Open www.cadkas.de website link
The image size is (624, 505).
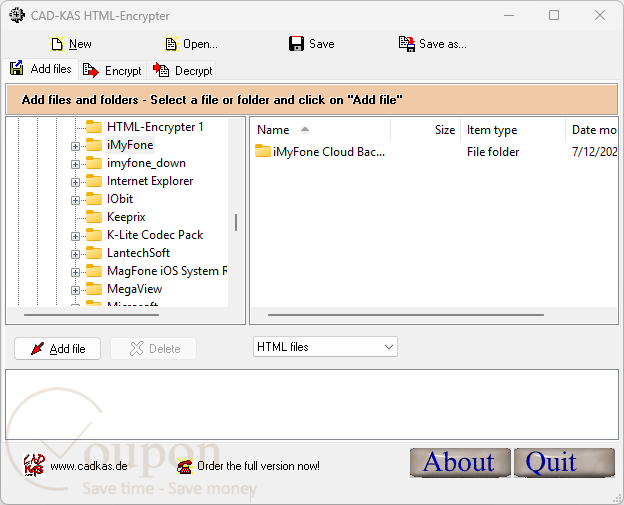coord(89,466)
